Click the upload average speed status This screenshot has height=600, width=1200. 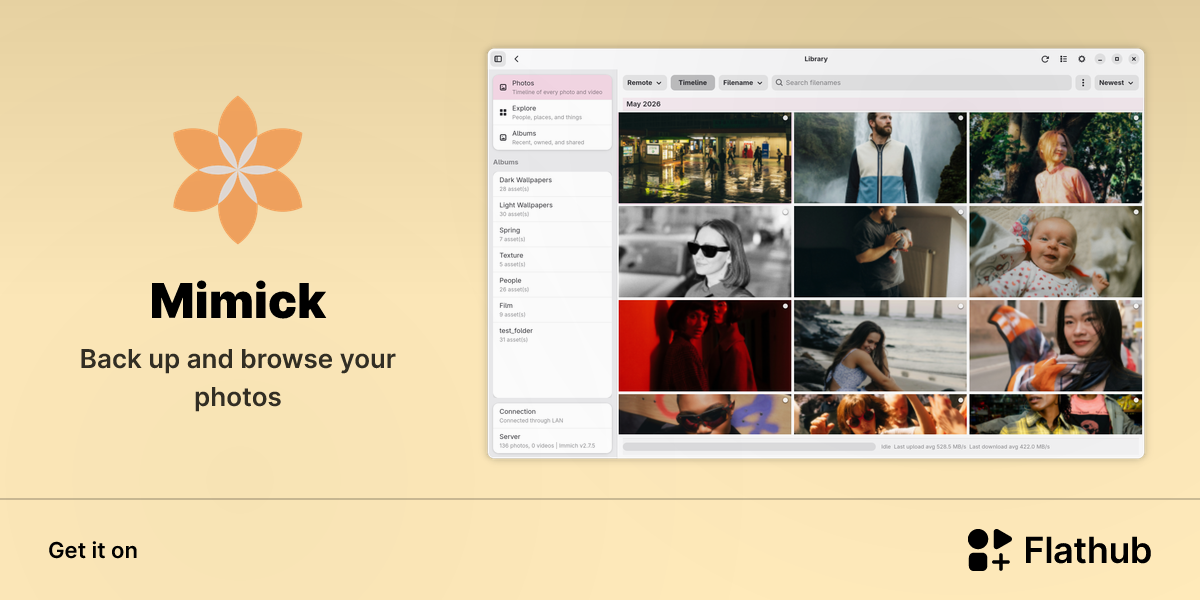pyautogui.click(x=930, y=447)
